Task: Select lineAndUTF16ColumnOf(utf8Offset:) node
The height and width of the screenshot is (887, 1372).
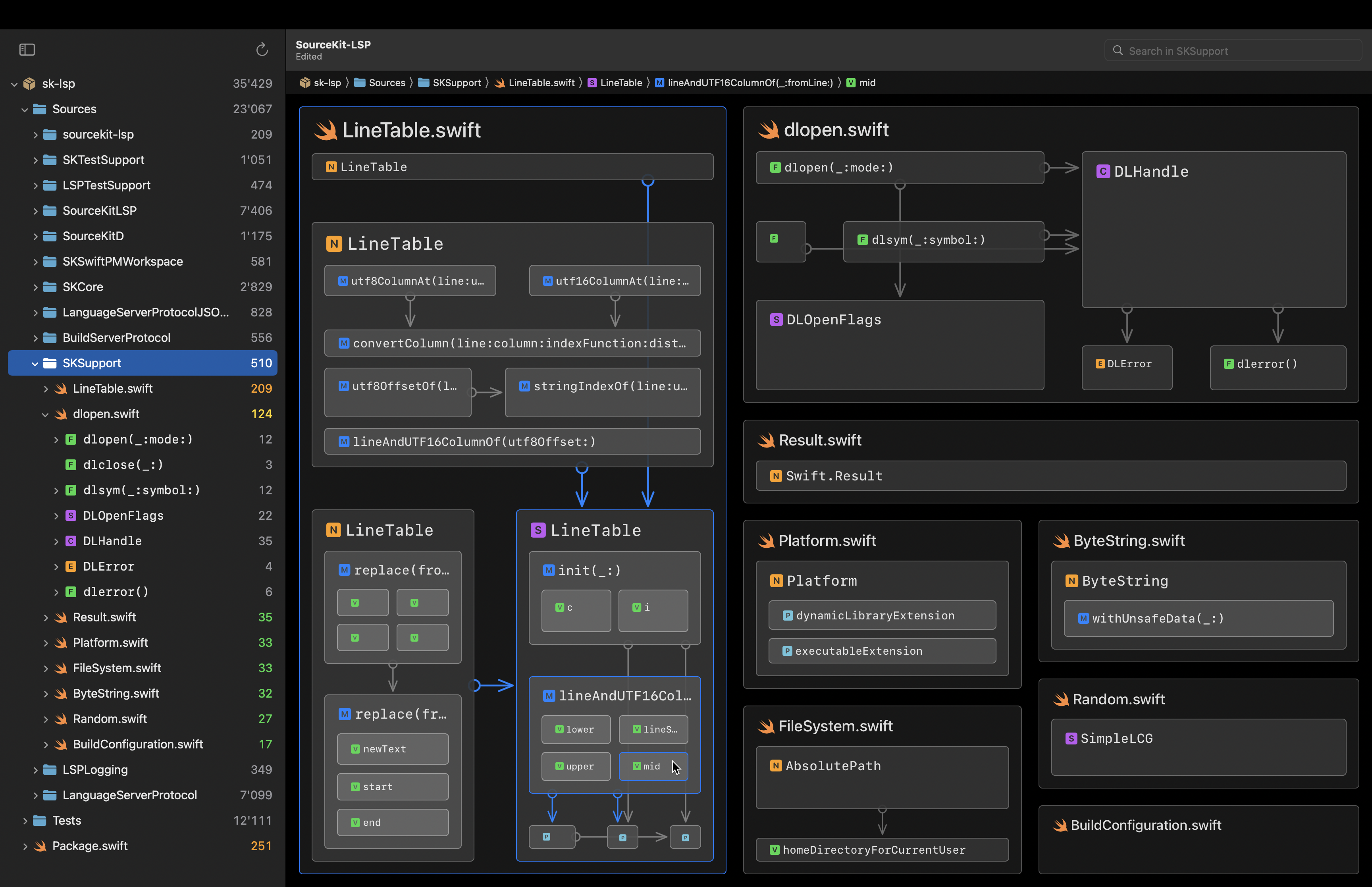Action: [513, 441]
